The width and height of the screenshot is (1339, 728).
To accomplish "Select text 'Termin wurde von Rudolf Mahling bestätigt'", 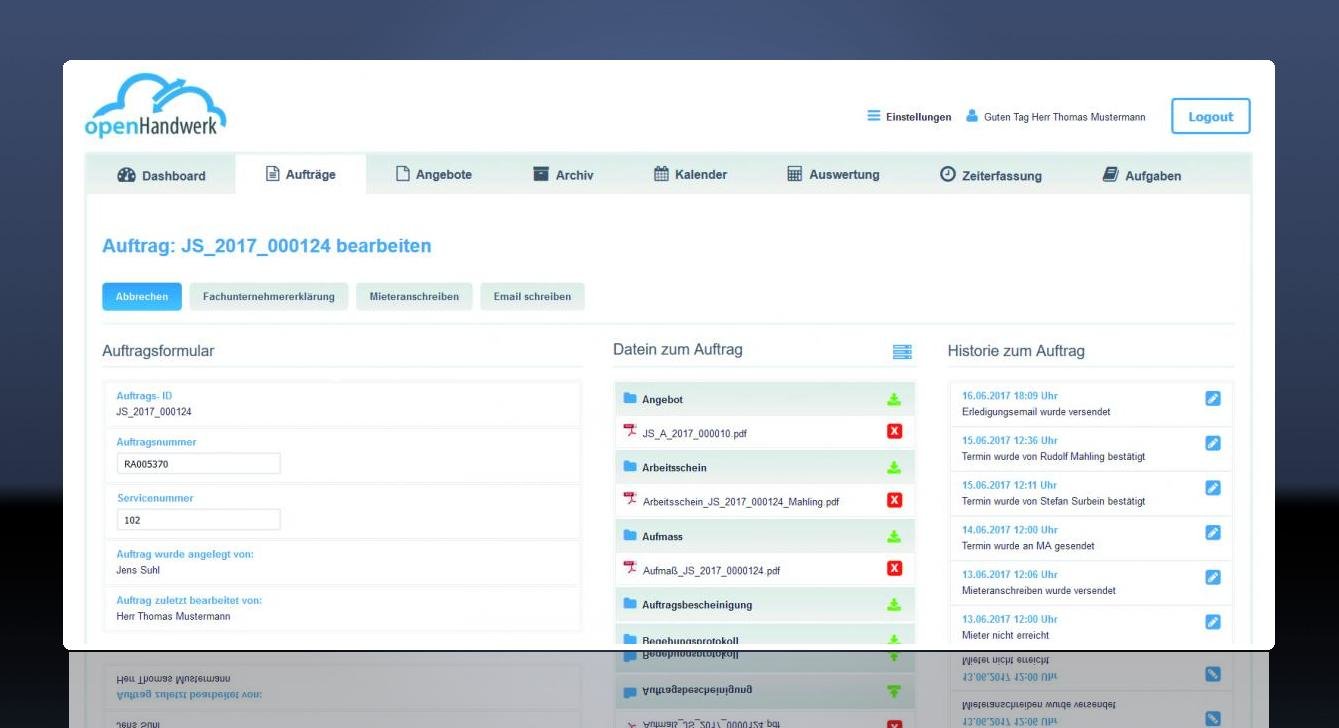I will click(x=1054, y=457).
